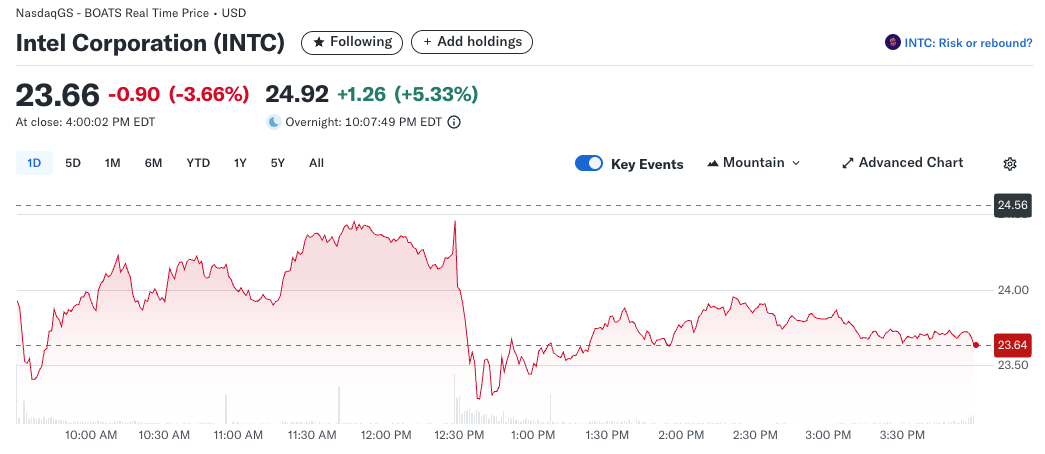Switch to the 5D time range
Image resolution: width=1045 pixels, height=454 pixels.
point(73,163)
